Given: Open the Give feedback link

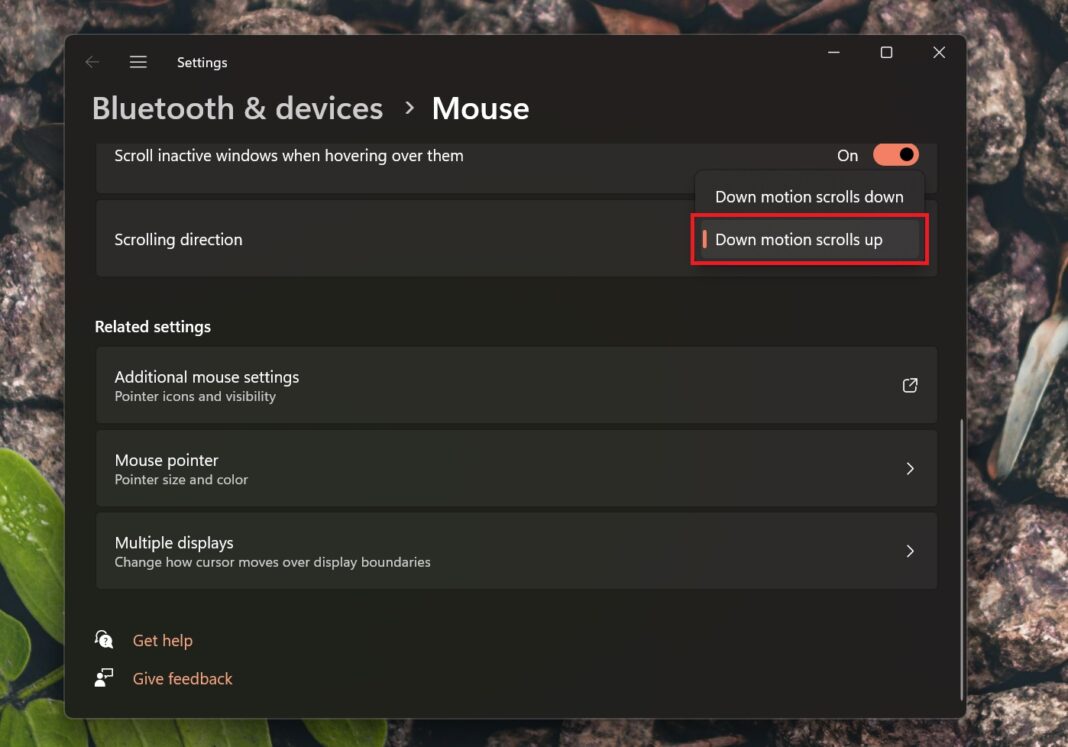Looking at the screenshot, I should click(x=183, y=678).
